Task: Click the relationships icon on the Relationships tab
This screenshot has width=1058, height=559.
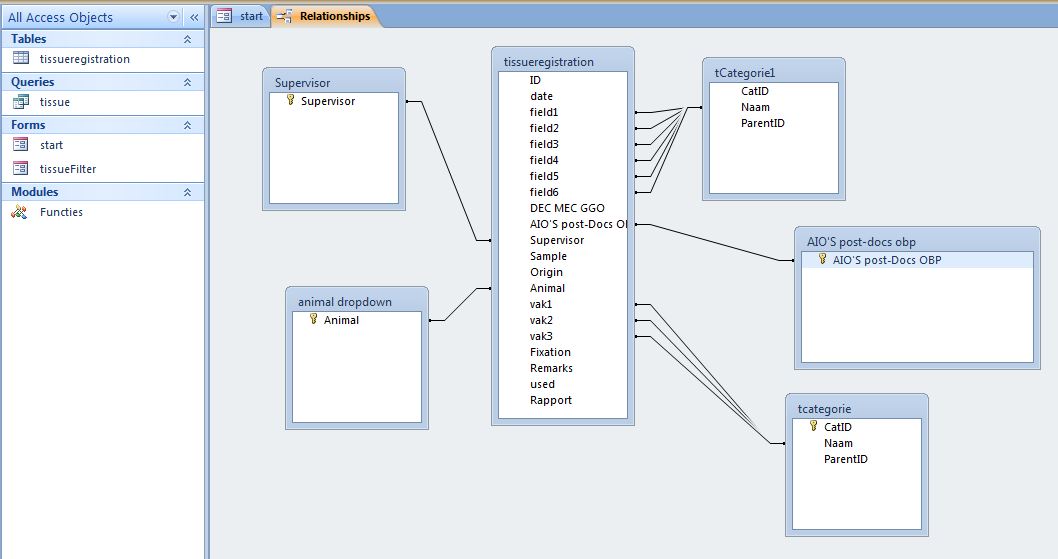Action: [285, 16]
